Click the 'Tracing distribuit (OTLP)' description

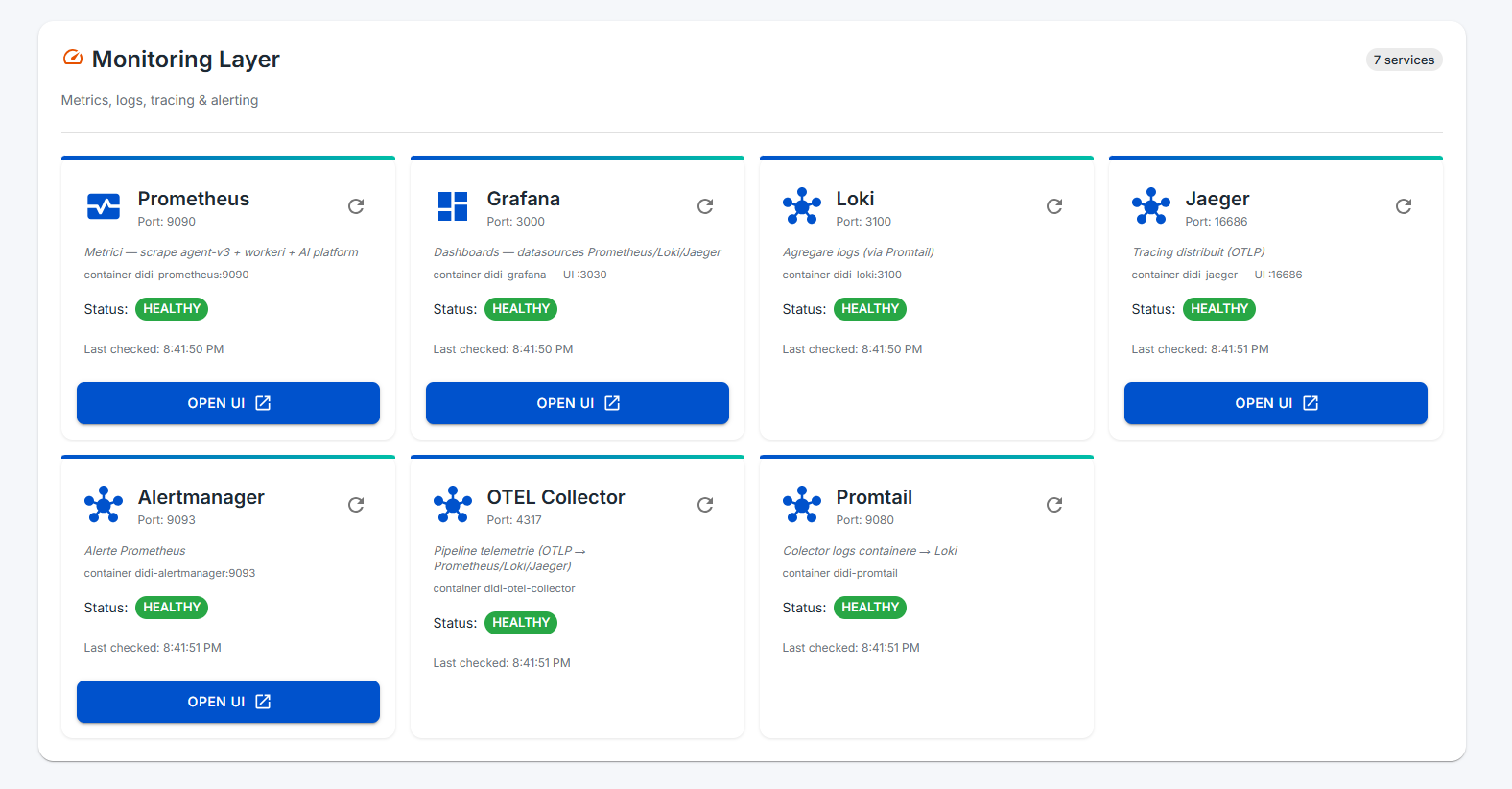[x=1199, y=252]
